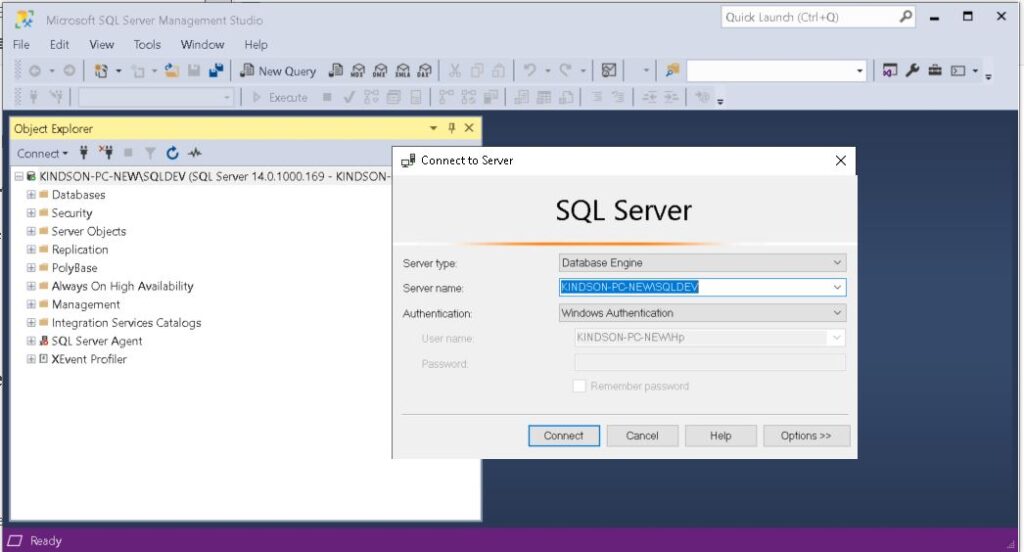Open Activity Monitor icon in Object Explorer toolbar

pyautogui.click(x=195, y=153)
